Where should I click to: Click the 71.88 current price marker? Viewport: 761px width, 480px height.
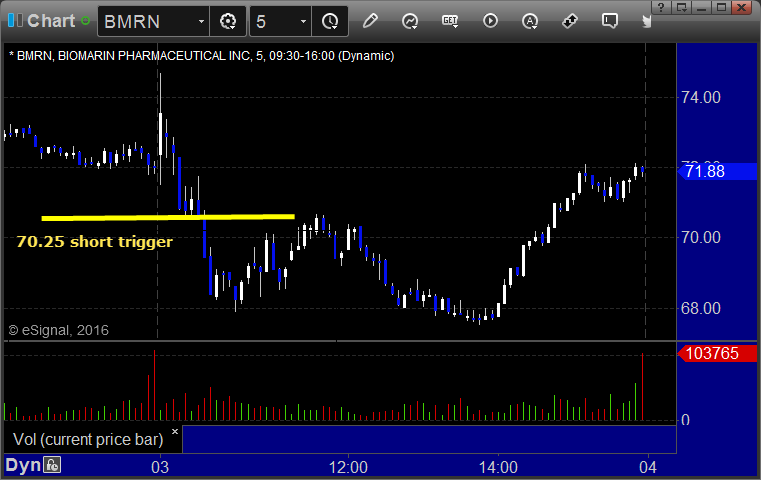[717, 171]
